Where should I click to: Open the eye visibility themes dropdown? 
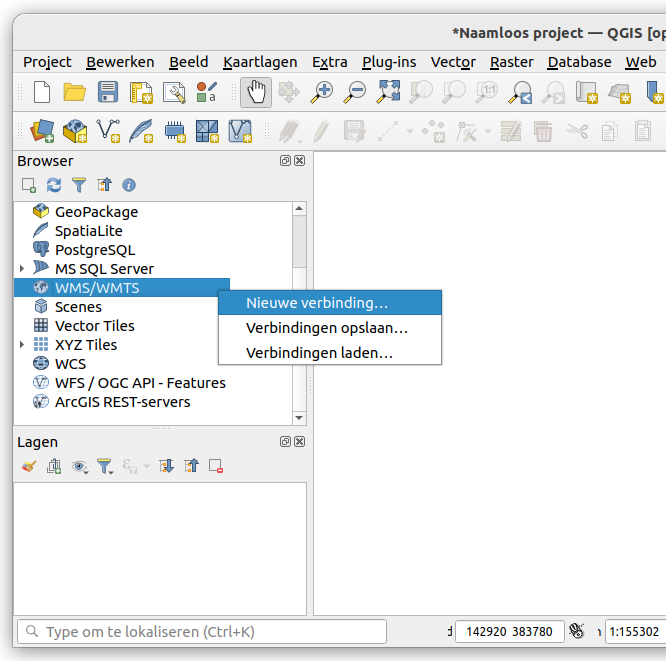(x=79, y=466)
